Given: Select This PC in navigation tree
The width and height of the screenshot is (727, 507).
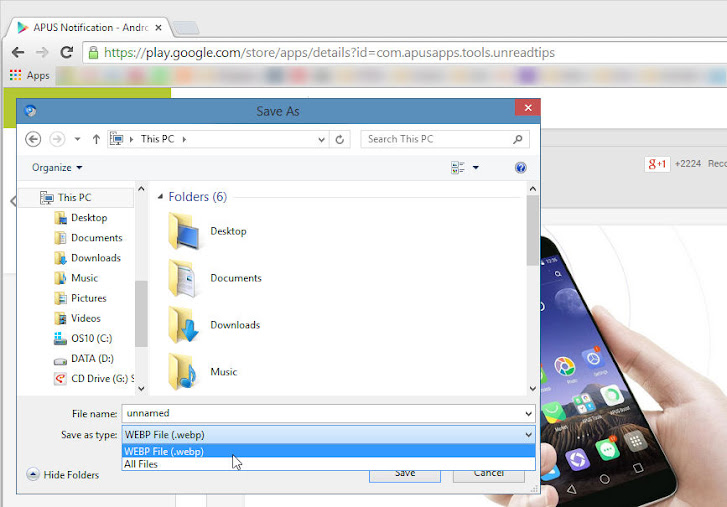Looking at the screenshot, I should [x=74, y=197].
